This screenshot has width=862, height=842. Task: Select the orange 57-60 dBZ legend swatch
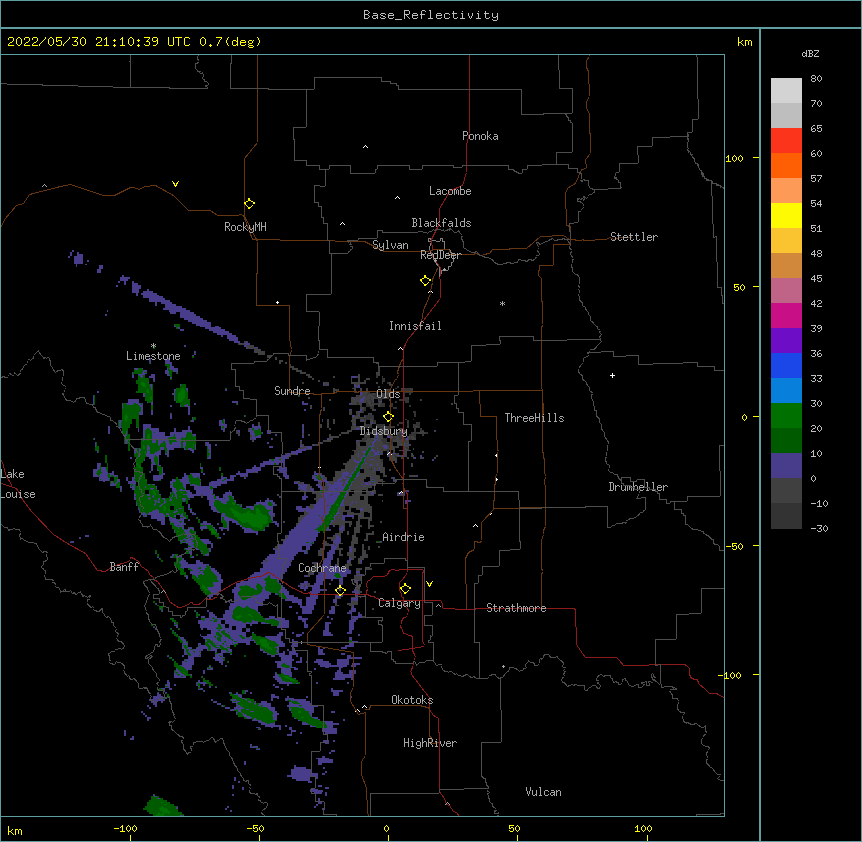coord(786,165)
